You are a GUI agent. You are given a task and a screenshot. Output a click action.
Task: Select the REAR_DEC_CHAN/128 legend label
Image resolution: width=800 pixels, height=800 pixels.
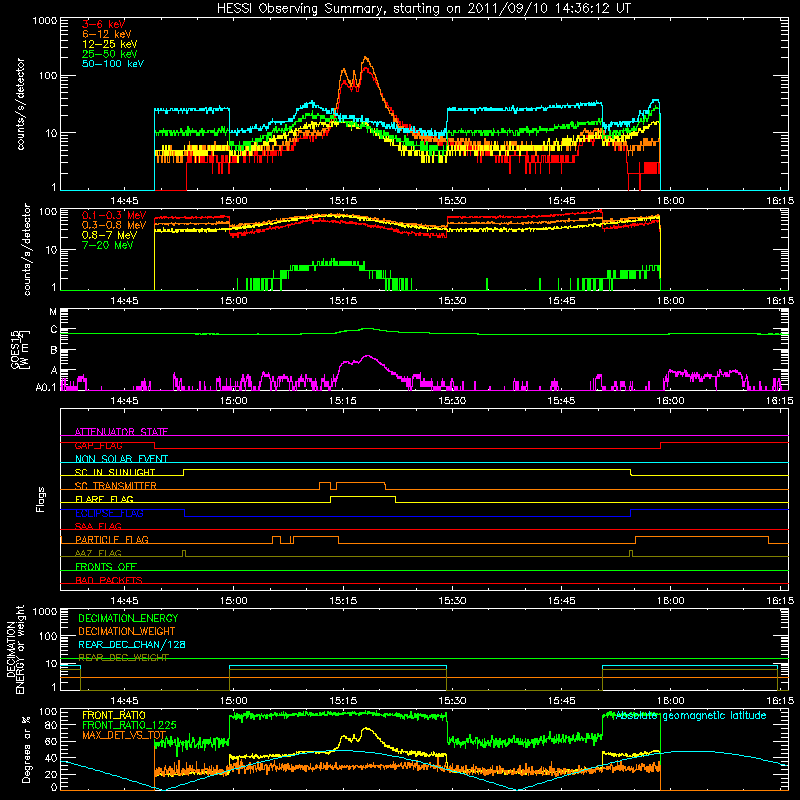(x=132, y=644)
